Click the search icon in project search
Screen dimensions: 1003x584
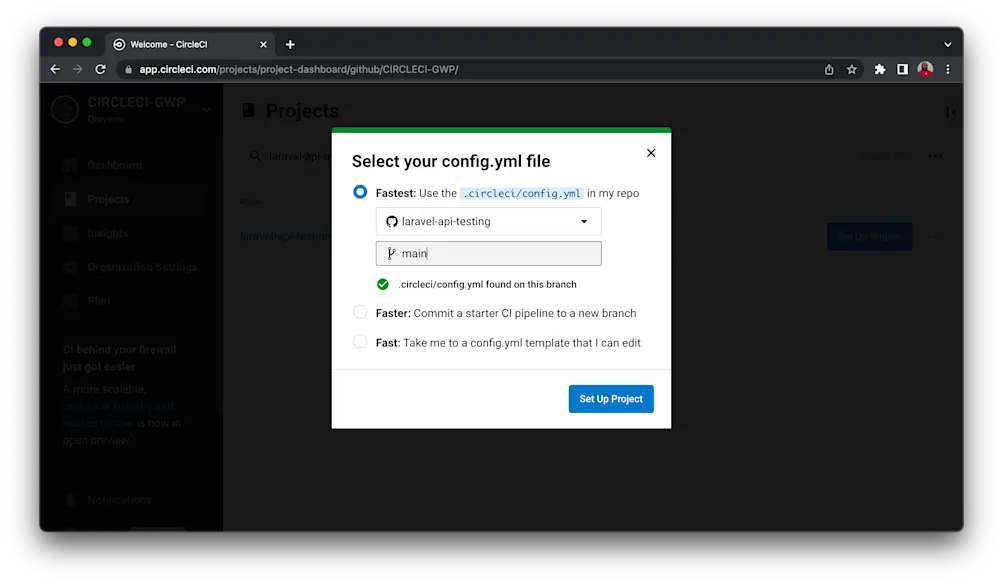[255, 155]
